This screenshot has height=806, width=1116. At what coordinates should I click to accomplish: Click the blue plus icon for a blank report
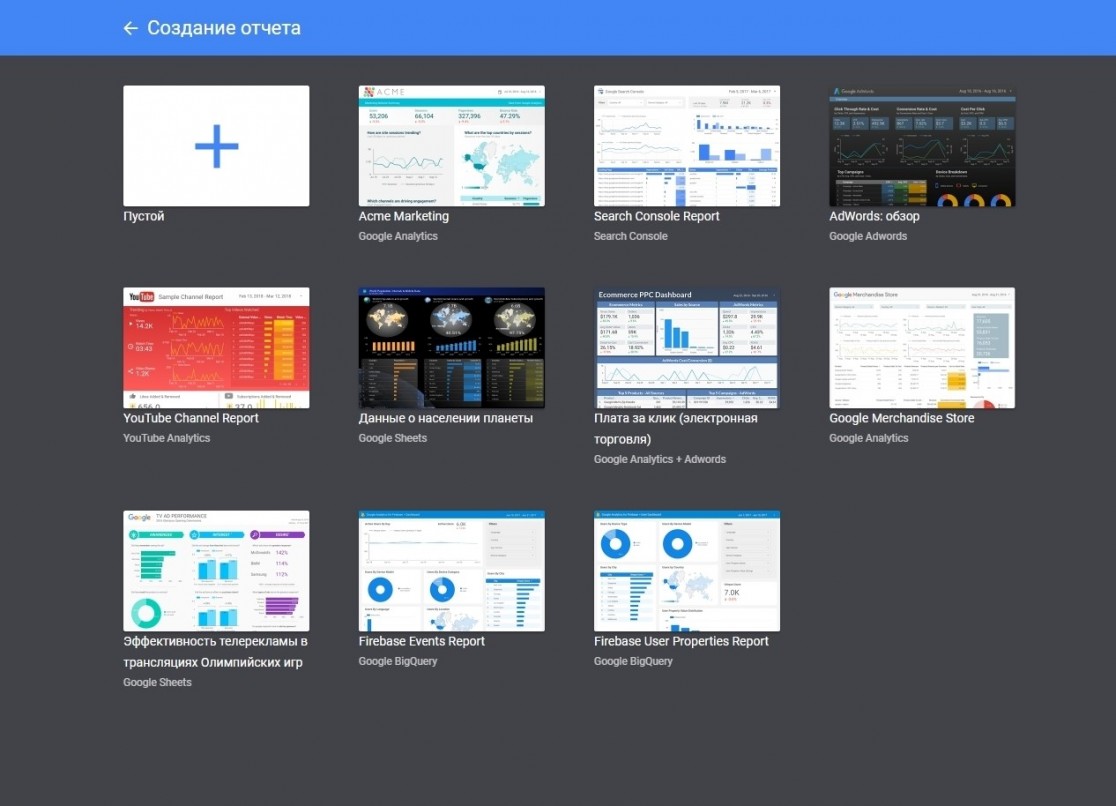[216, 146]
